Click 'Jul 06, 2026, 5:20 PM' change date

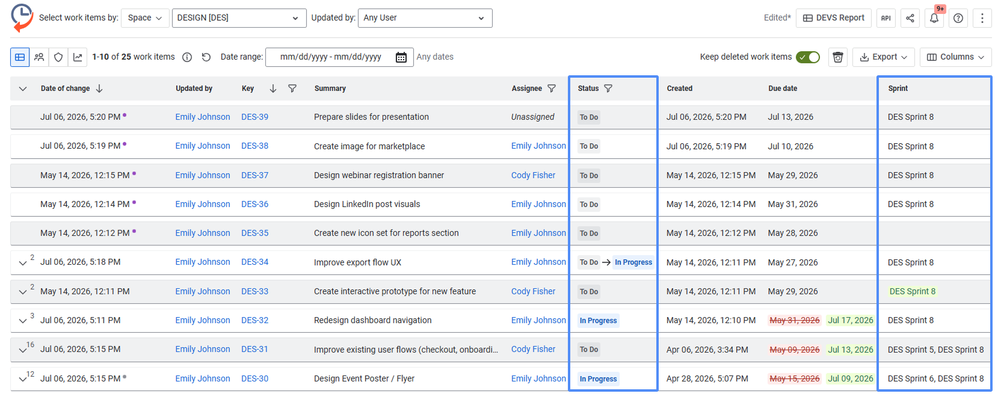[80, 117]
